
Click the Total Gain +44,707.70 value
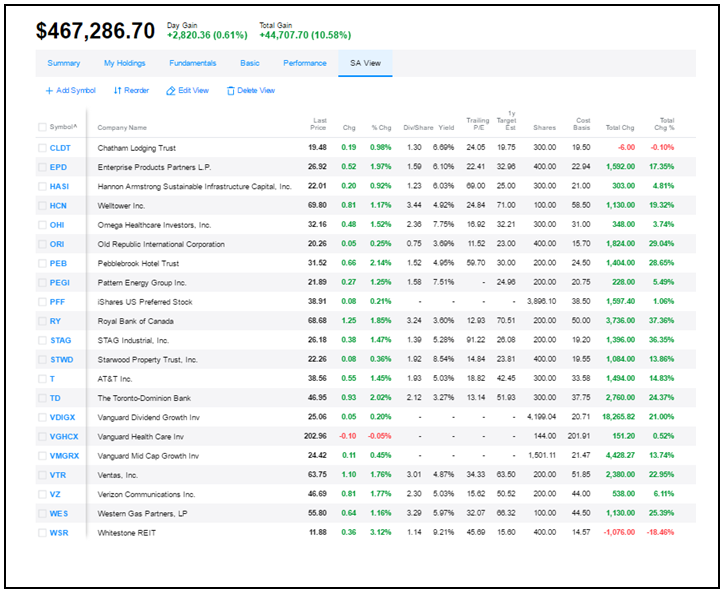pos(305,36)
